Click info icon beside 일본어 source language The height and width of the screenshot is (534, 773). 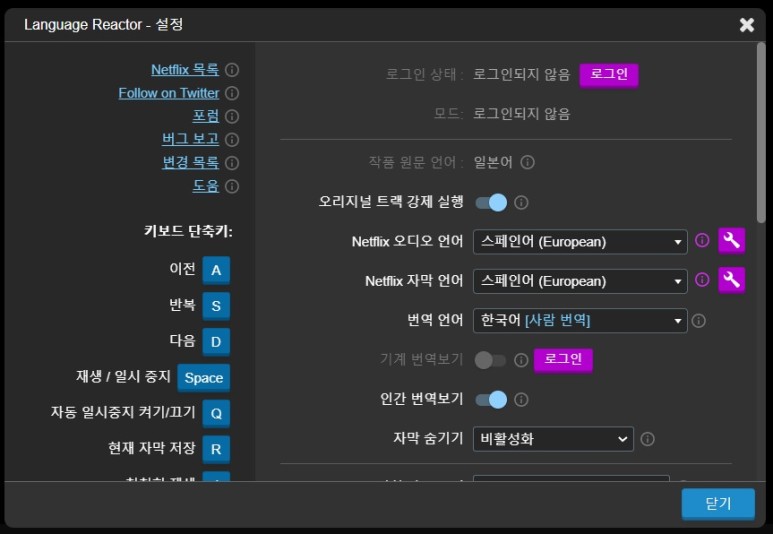point(527,162)
